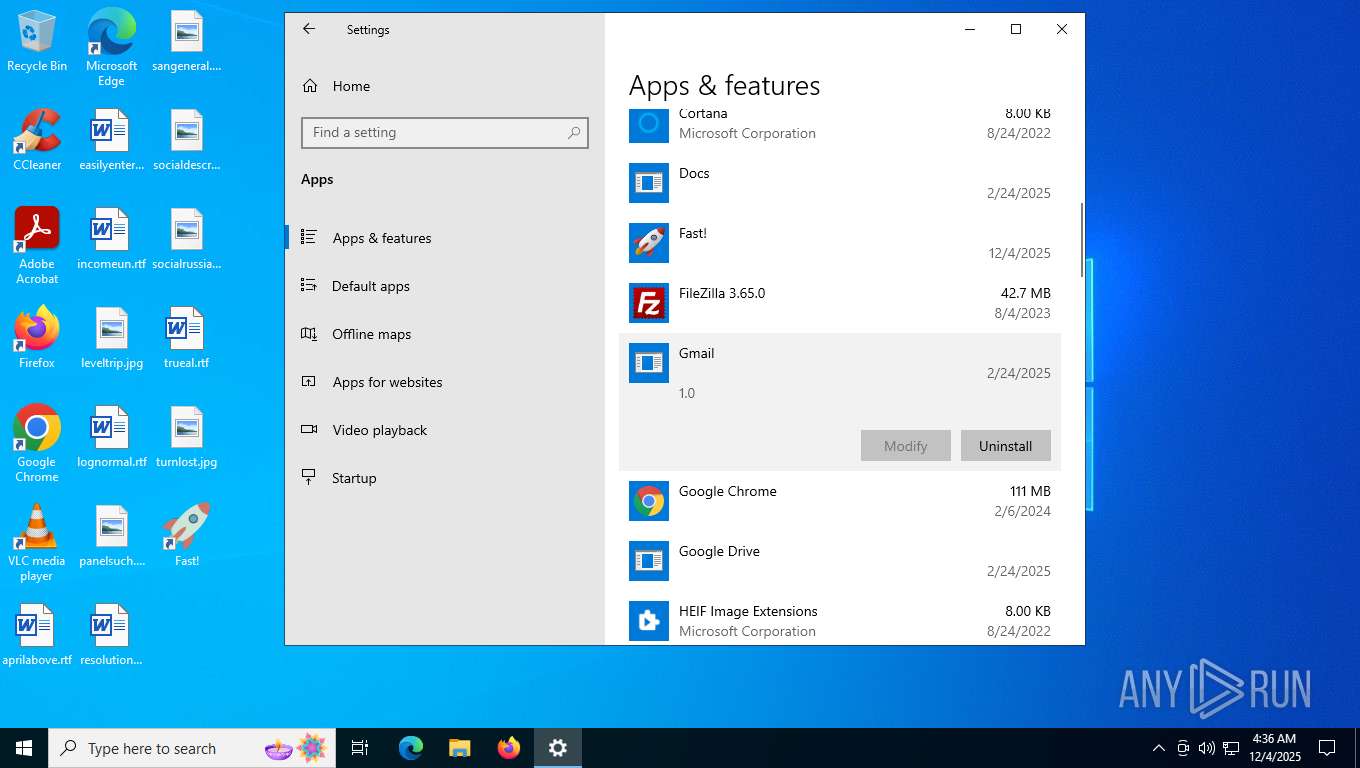Click the Google Chrome icon in the app list

[x=649, y=501]
